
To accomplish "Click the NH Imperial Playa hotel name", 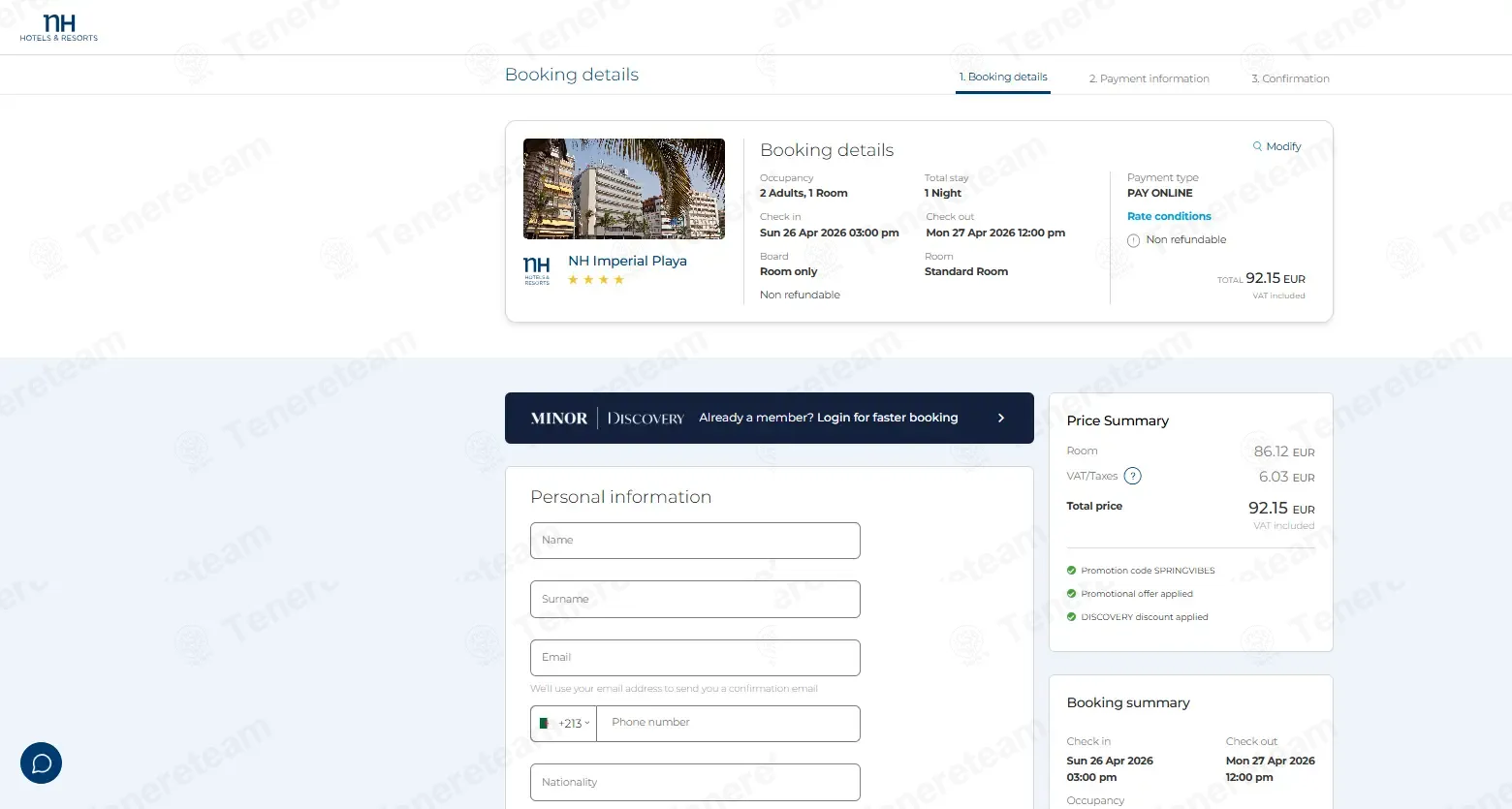I will (627, 261).
